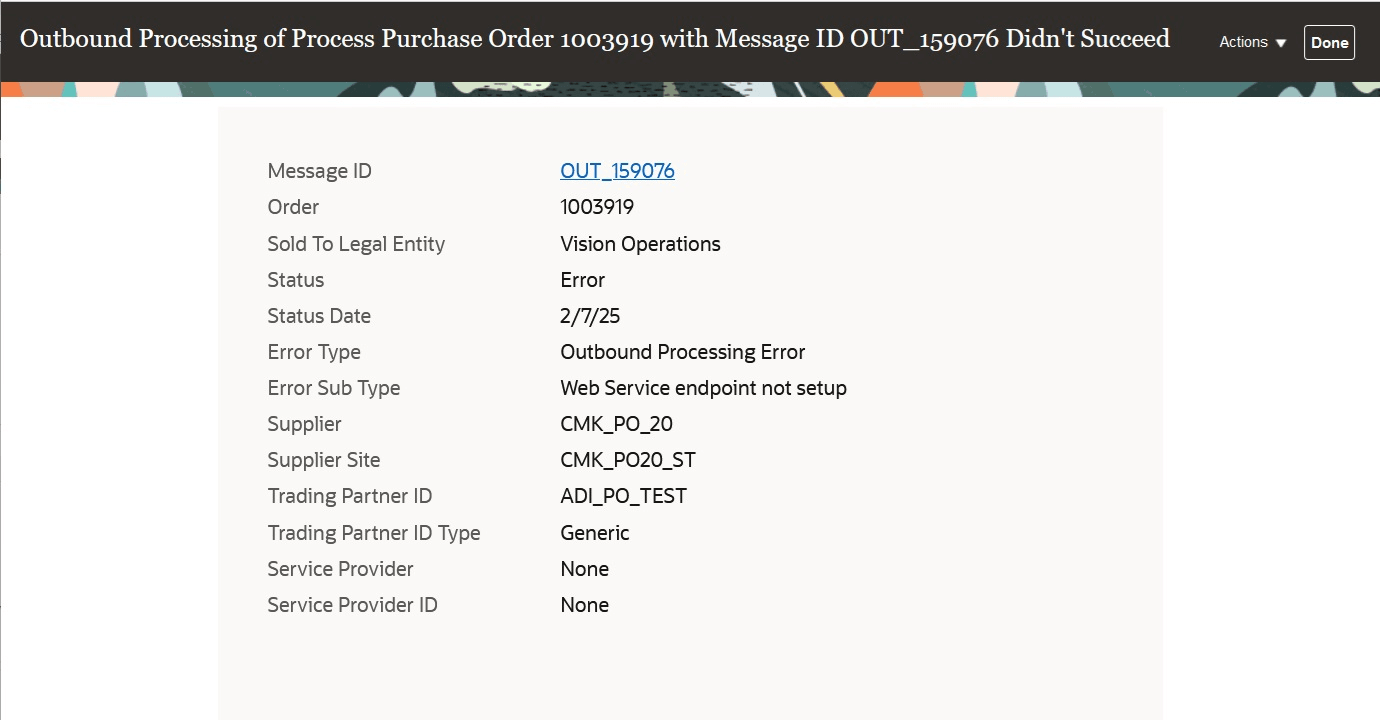
Task: Click the Message ID field label
Action: [319, 171]
